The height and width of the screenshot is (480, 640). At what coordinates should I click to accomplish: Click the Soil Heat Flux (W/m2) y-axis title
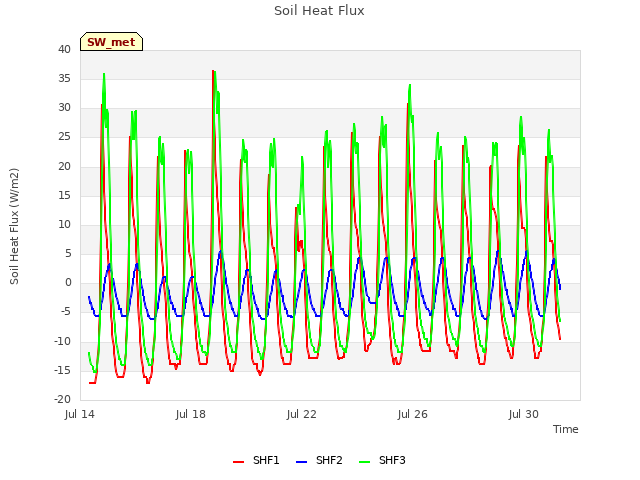coord(14,226)
